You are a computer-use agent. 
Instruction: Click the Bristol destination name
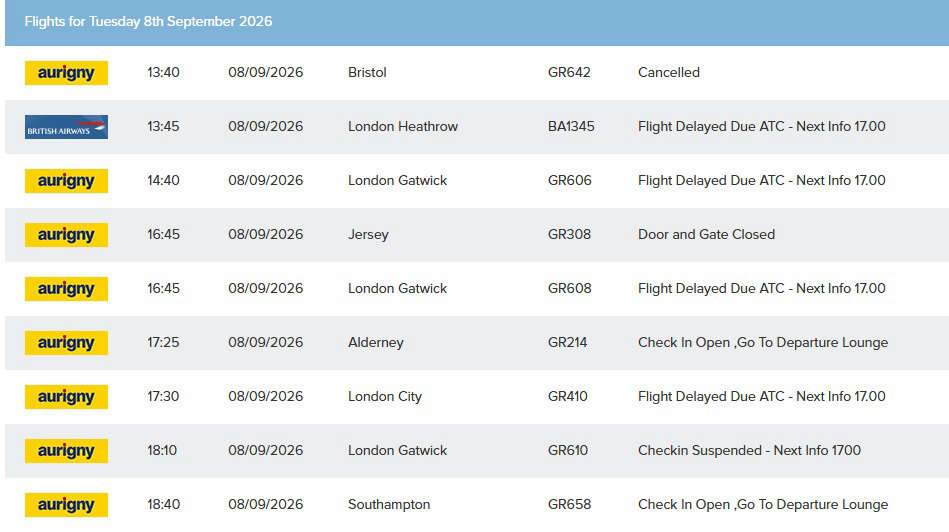[367, 73]
